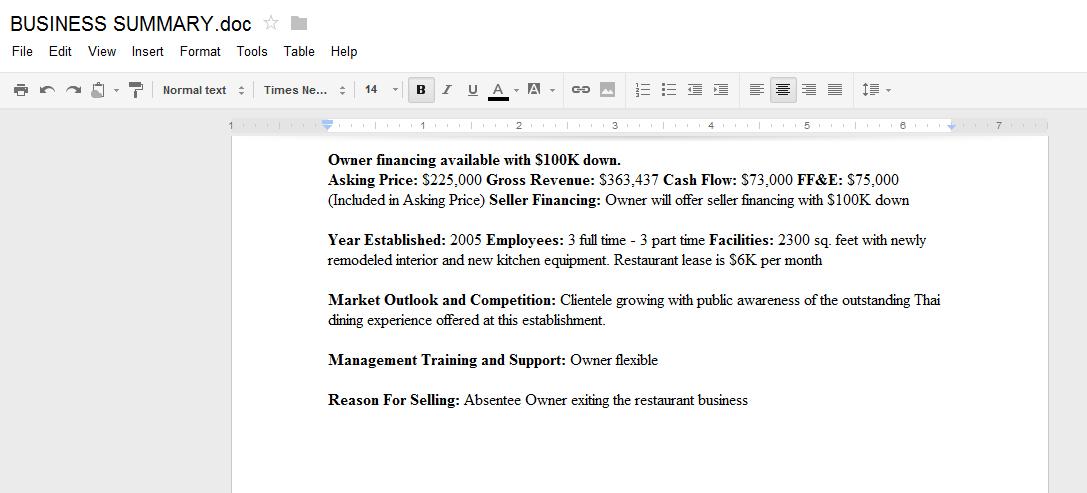The height and width of the screenshot is (493, 1087).
Task: Open the Format menu
Action: 200,51
